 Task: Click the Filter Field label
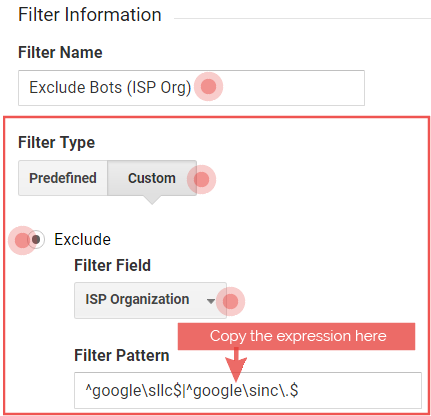[x=113, y=266]
